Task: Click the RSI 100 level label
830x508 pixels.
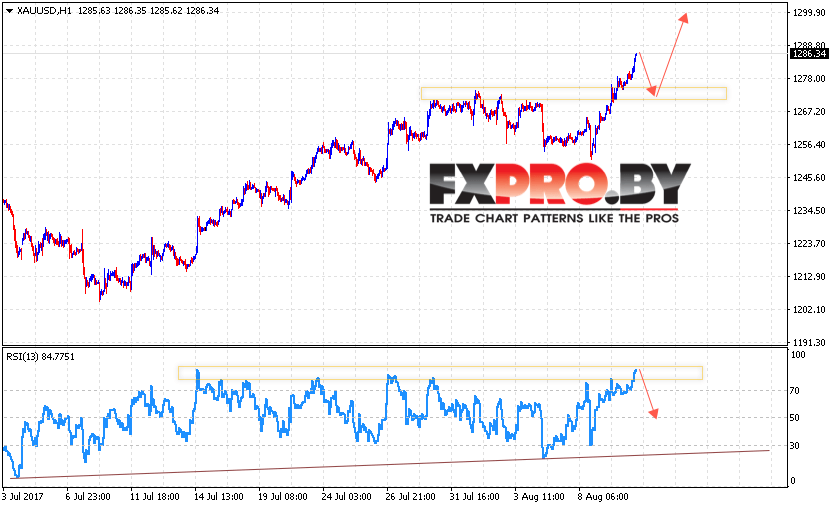Action: 798,355
